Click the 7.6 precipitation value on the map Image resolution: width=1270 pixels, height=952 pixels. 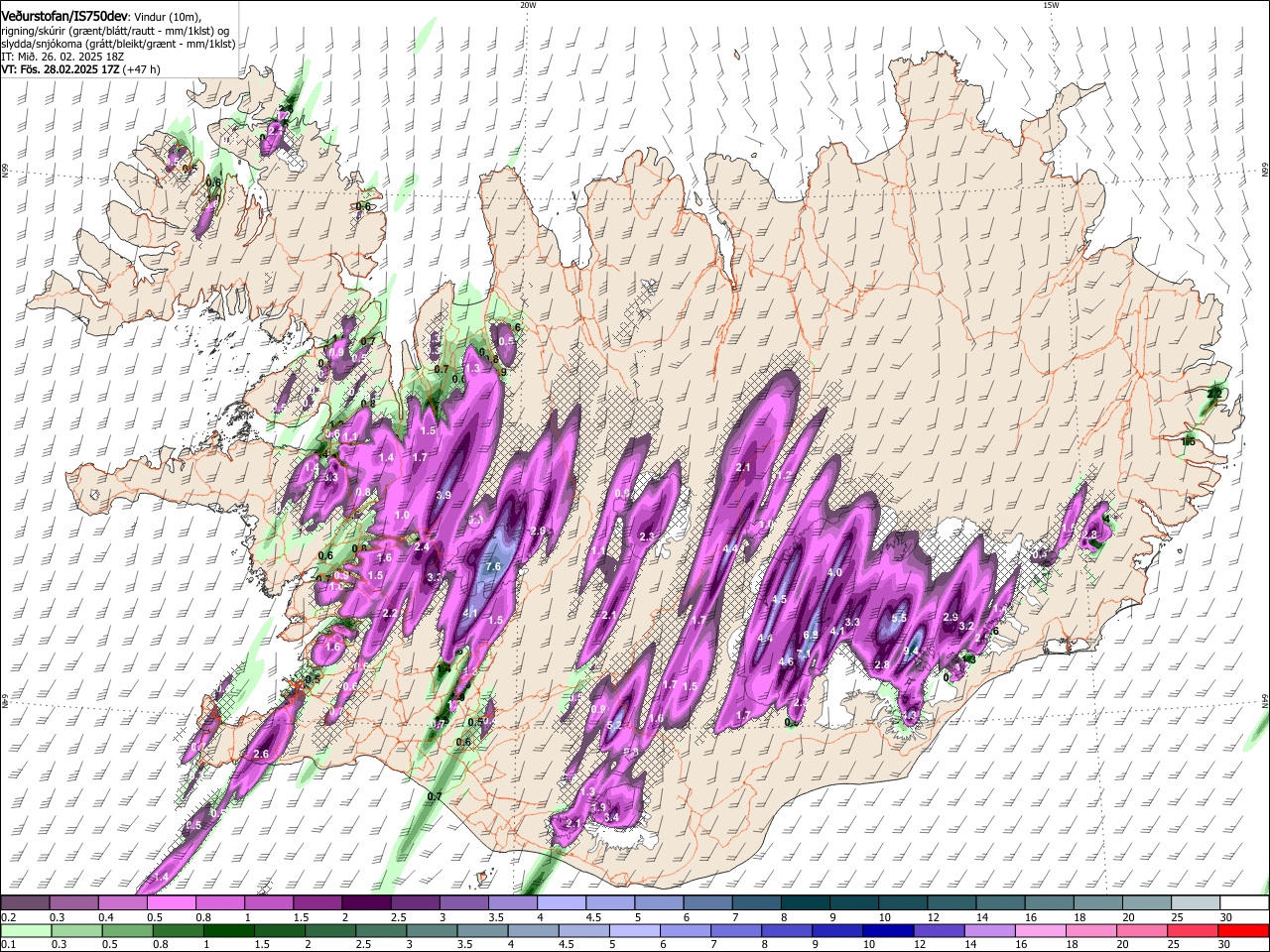[493, 567]
